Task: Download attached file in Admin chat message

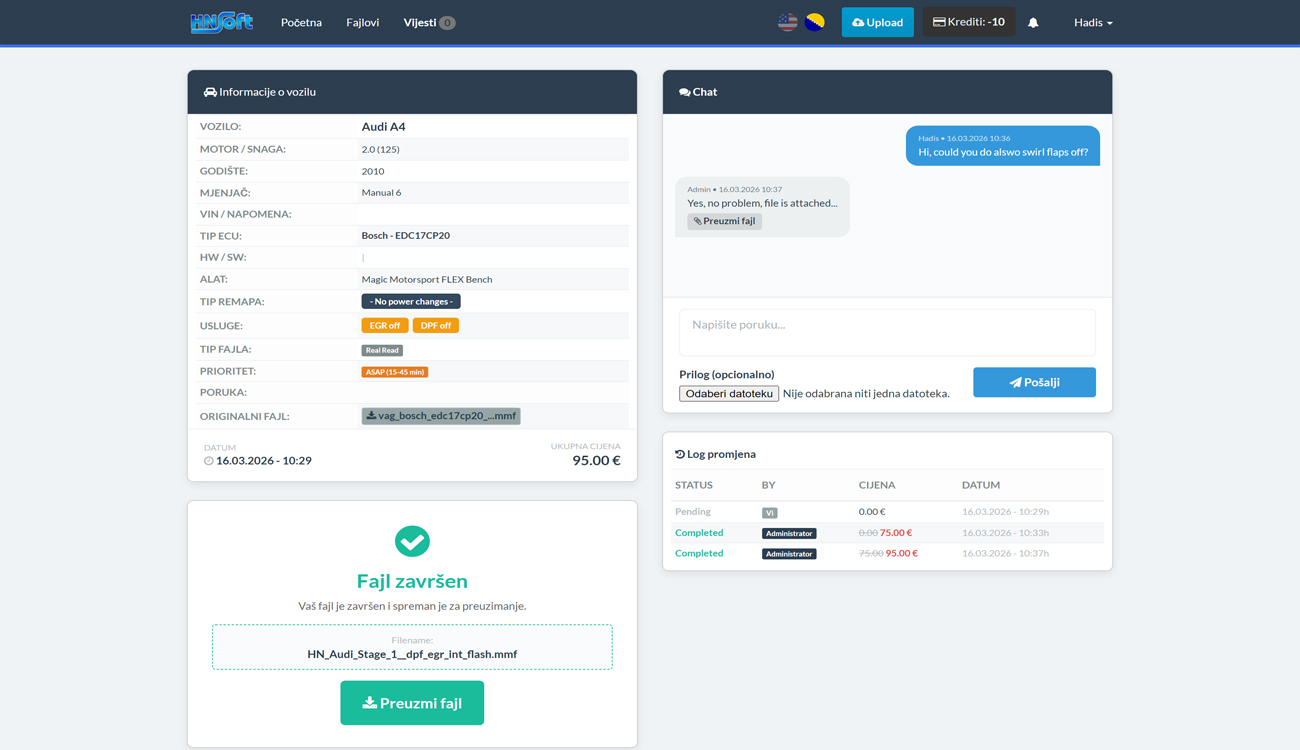Action: (x=724, y=221)
